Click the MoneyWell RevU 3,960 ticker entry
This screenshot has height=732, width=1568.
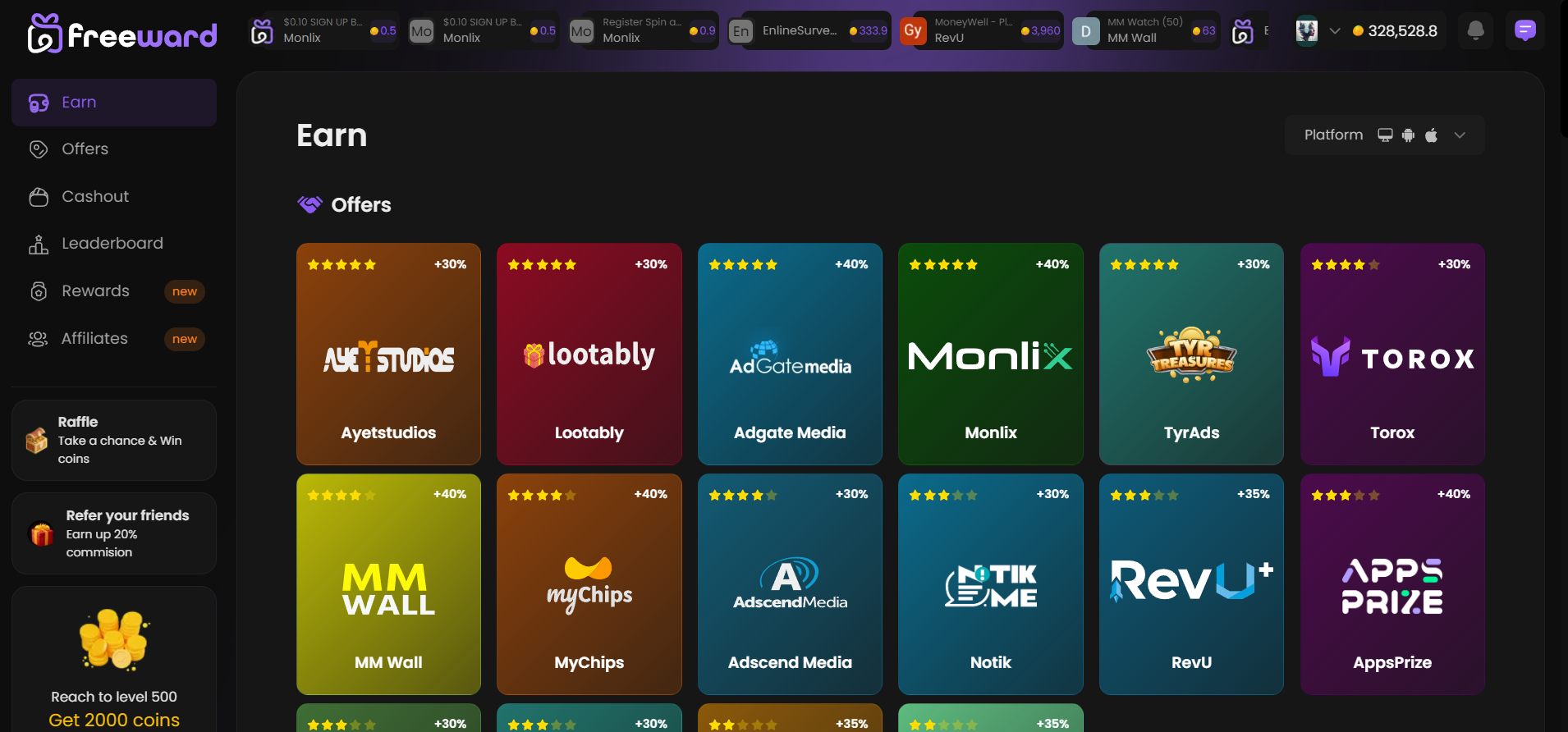pyautogui.click(x=981, y=30)
